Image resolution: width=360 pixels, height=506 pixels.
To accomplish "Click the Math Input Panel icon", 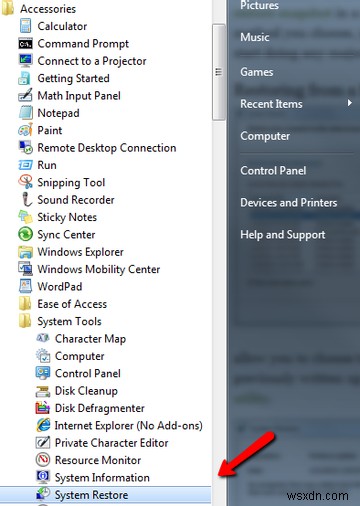I will pos(25,95).
